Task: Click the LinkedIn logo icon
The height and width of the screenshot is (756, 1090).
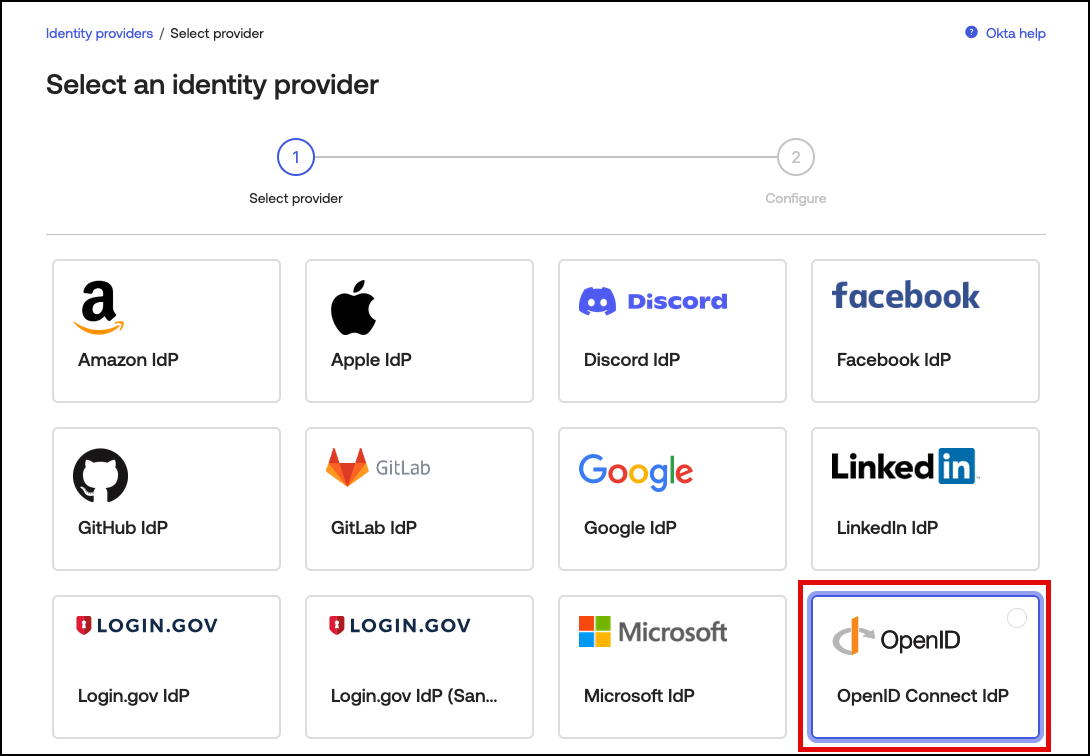Action: point(903,465)
